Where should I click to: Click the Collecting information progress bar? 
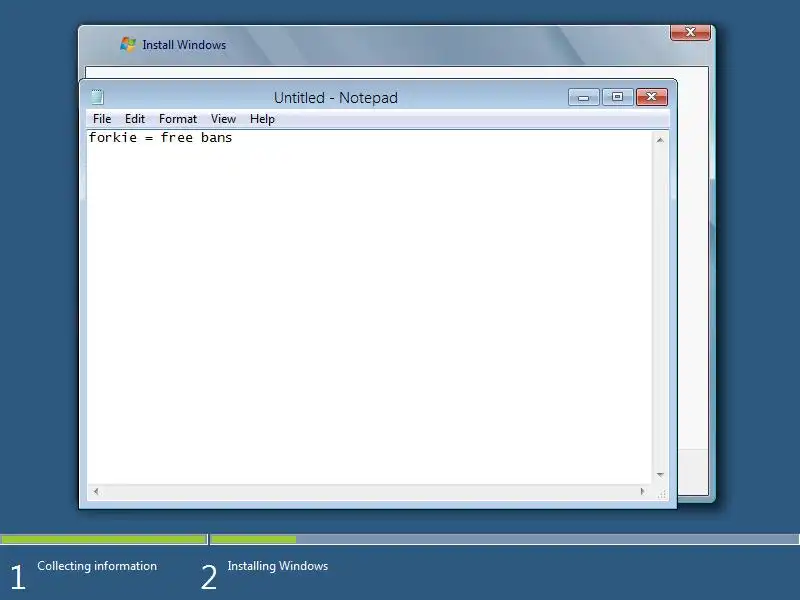click(104, 539)
